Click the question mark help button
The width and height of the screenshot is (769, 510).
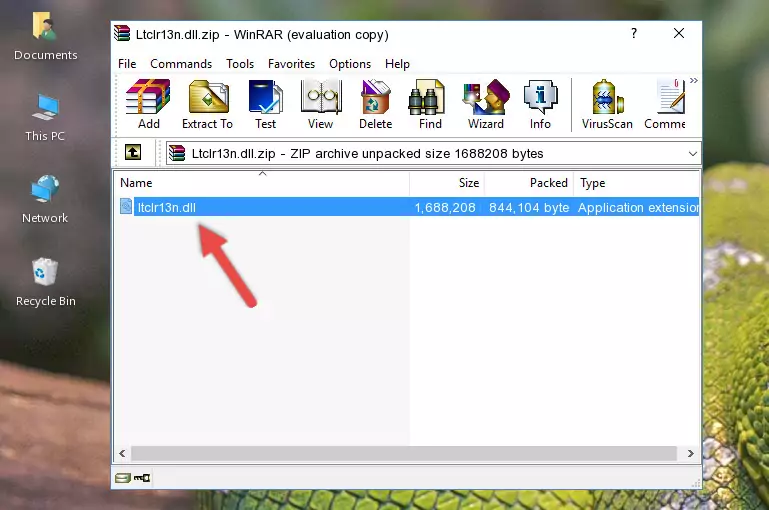point(634,33)
